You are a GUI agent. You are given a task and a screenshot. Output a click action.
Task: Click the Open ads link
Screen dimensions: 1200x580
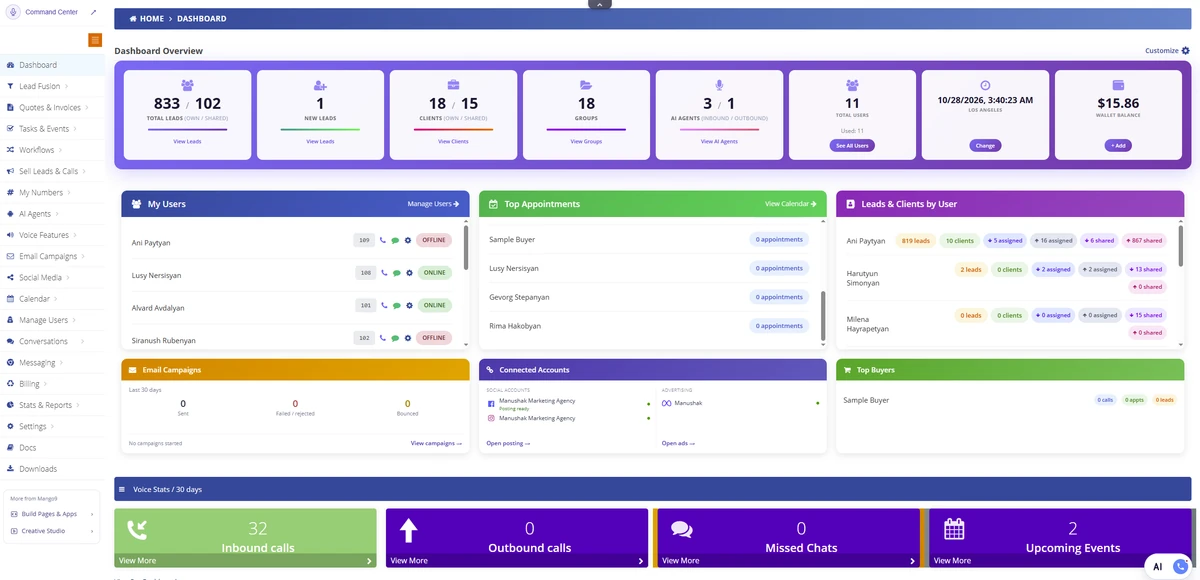pos(677,443)
